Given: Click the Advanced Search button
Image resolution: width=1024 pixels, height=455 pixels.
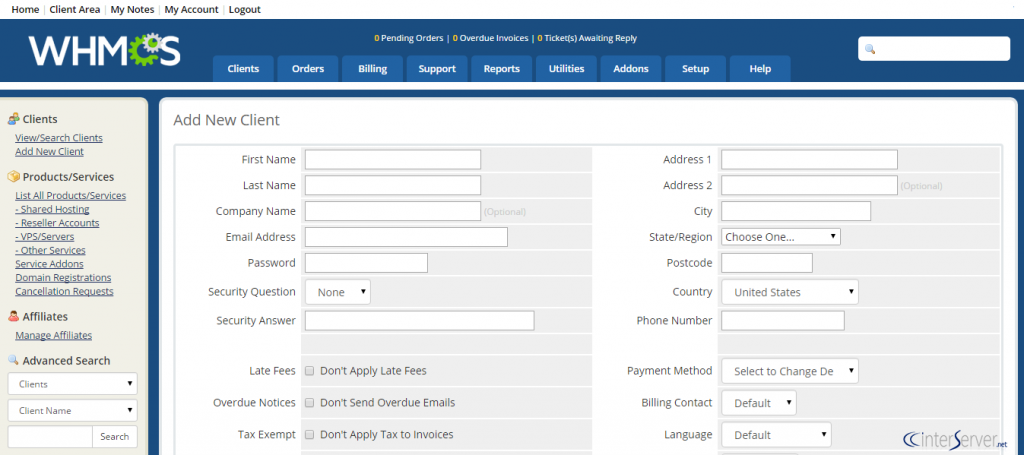Looking at the screenshot, I should [x=115, y=437].
